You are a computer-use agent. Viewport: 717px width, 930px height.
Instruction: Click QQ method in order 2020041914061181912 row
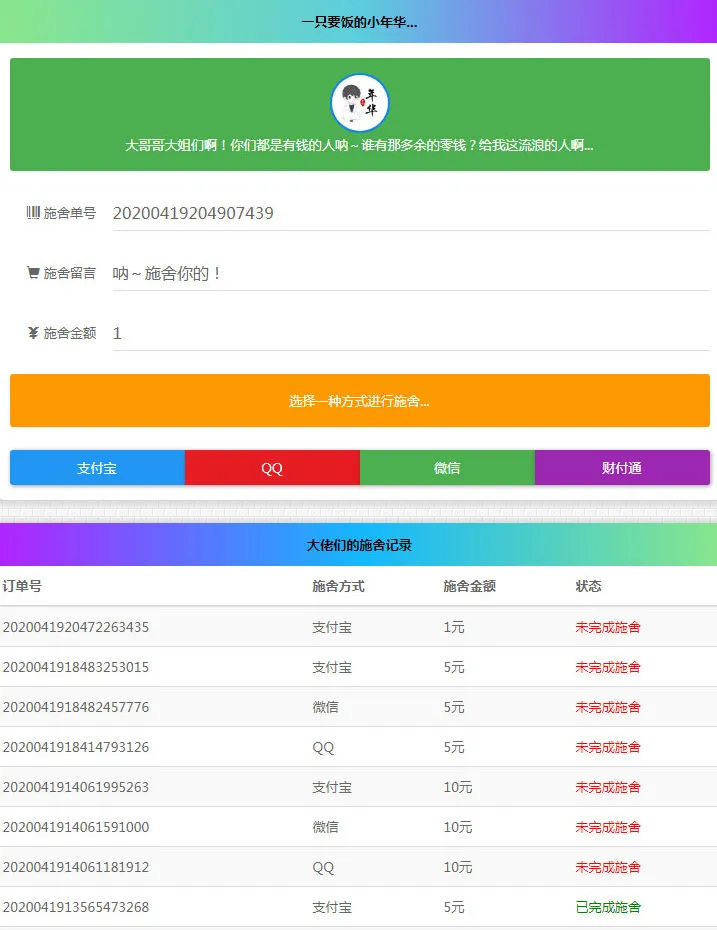(x=323, y=867)
